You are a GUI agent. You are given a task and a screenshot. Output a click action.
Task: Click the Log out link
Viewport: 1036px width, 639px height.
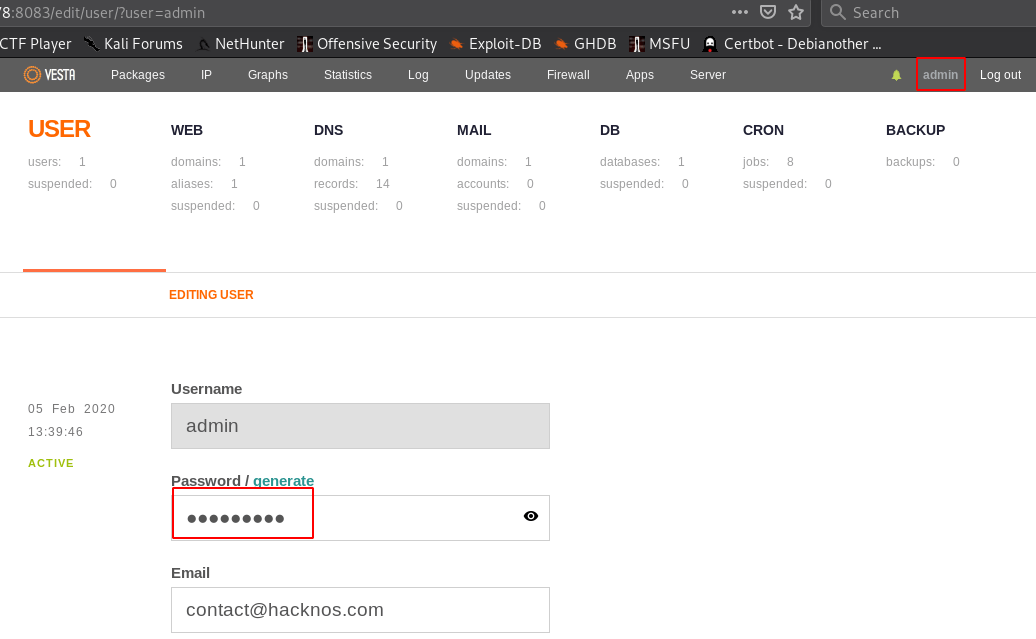(1000, 74)
